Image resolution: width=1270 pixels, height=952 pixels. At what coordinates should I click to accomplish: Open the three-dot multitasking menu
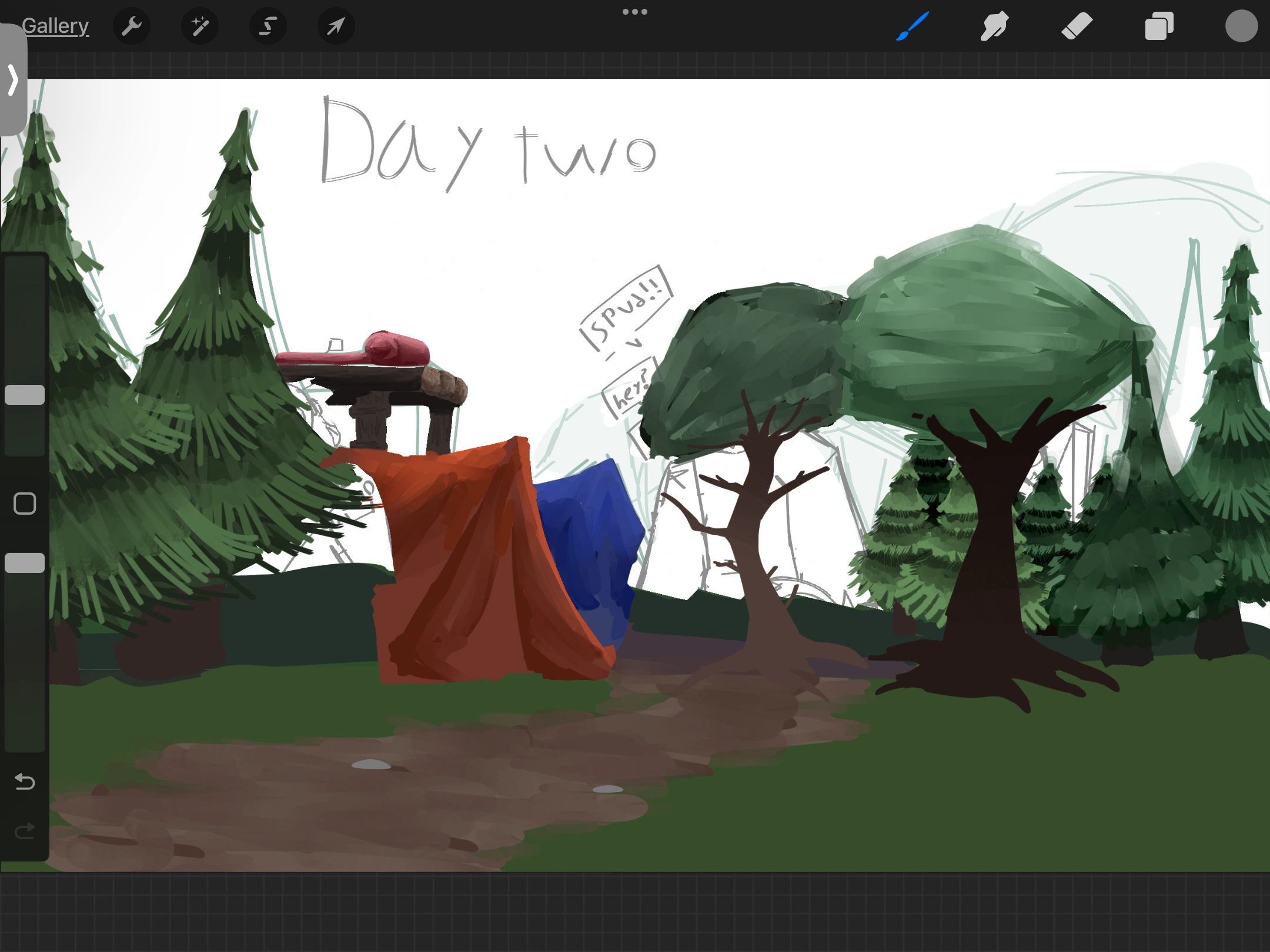pyautogui.click(x=635, y=12)
